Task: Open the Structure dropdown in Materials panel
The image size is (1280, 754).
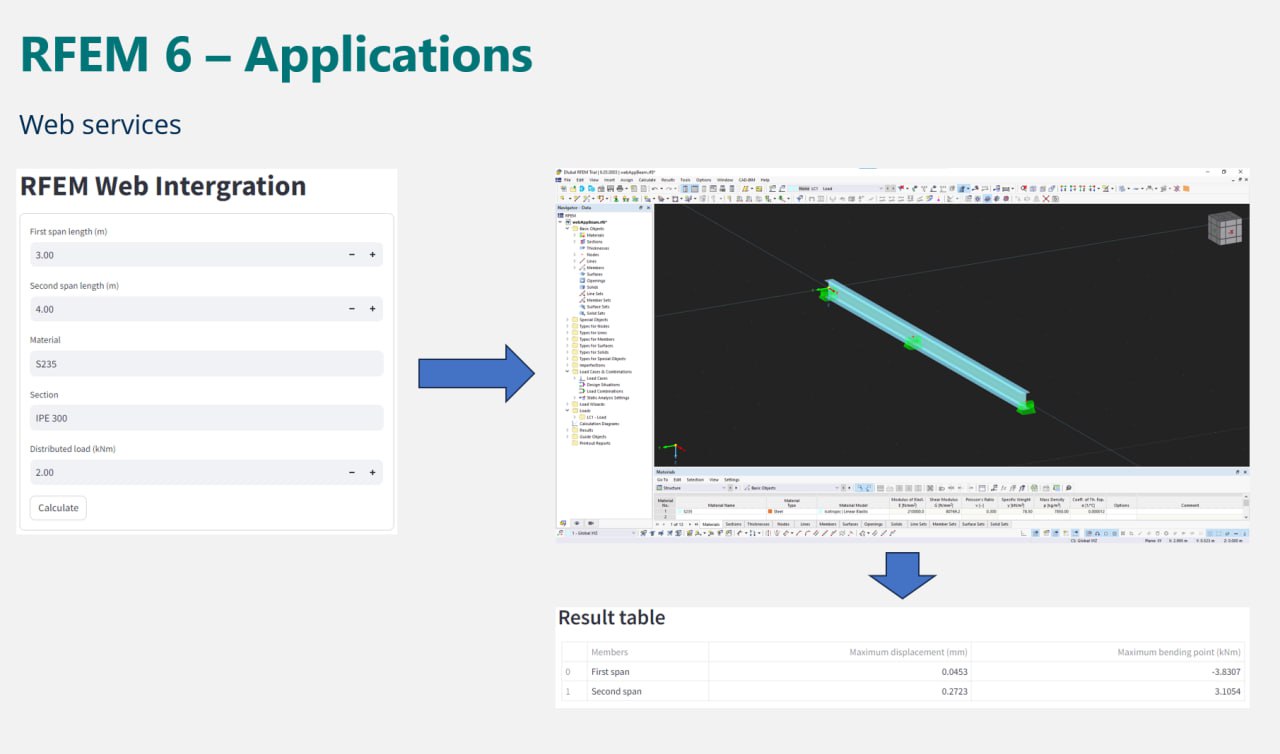Action: pyautogui.click(x=692, y=488)
